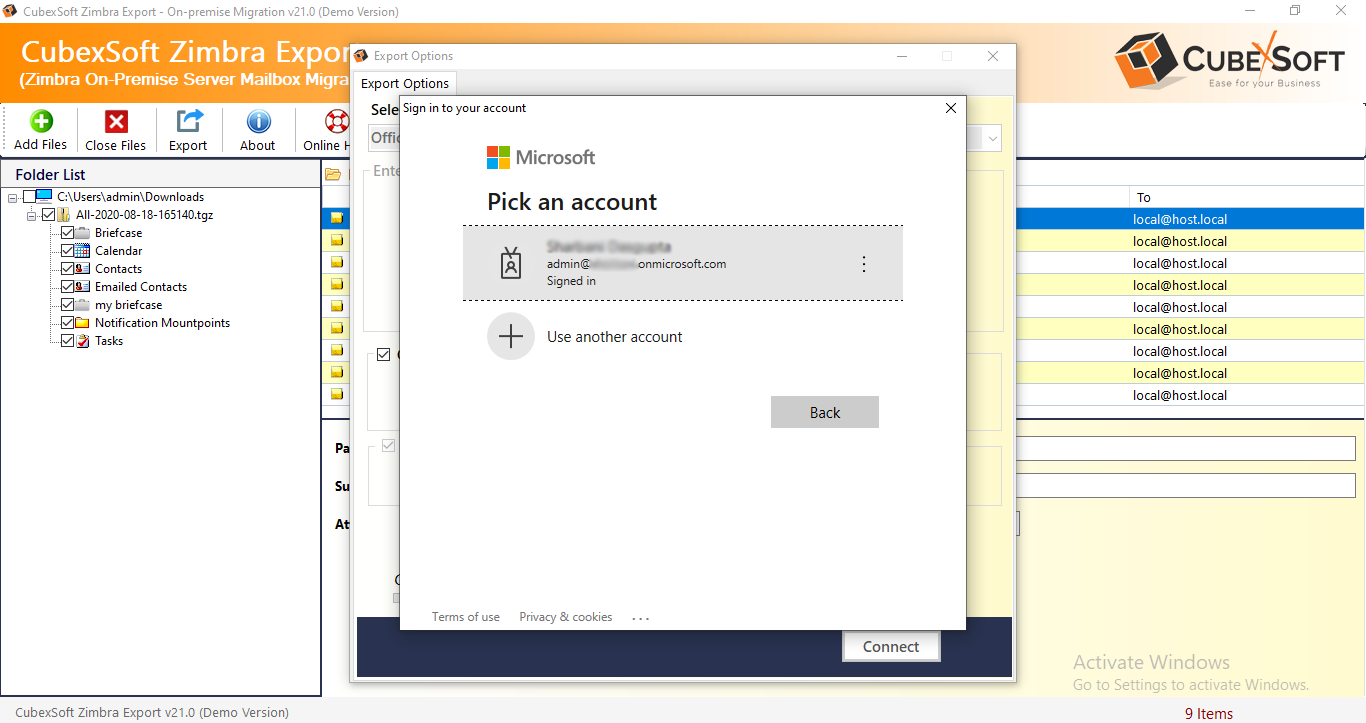Select the archive icon of All-2020-08-18-165140.tgz
This screenshot has width=1366, height=723.
[x=63, y=215]
